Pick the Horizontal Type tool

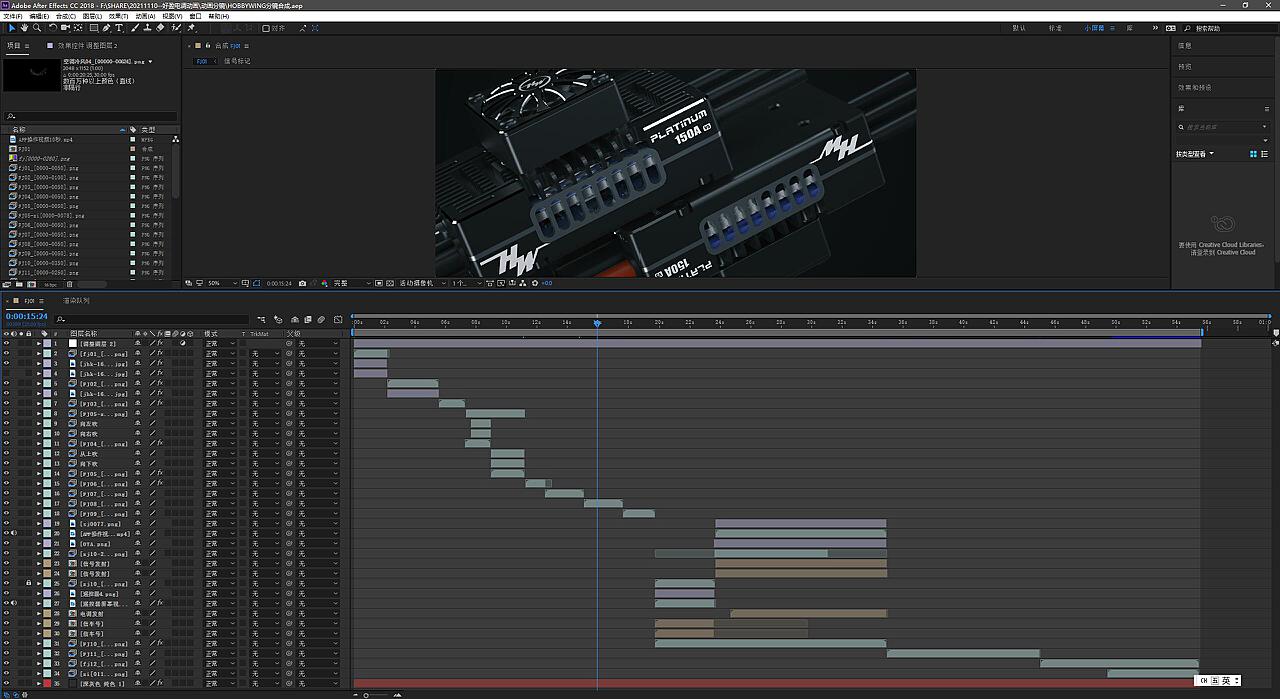119,28
